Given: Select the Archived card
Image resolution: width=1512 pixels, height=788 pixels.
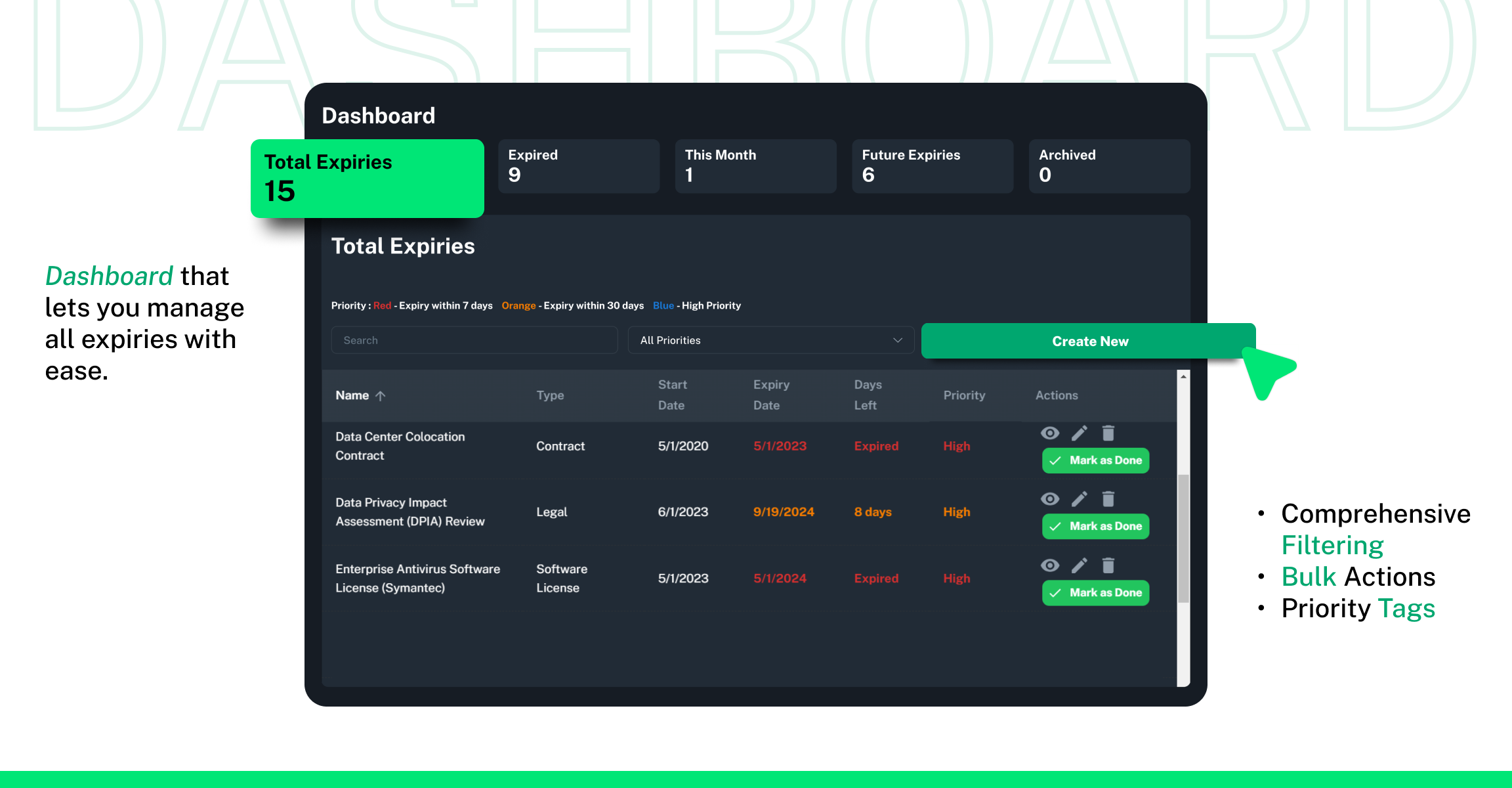Looking at the screenshot, I should [x=1110, y=165].
